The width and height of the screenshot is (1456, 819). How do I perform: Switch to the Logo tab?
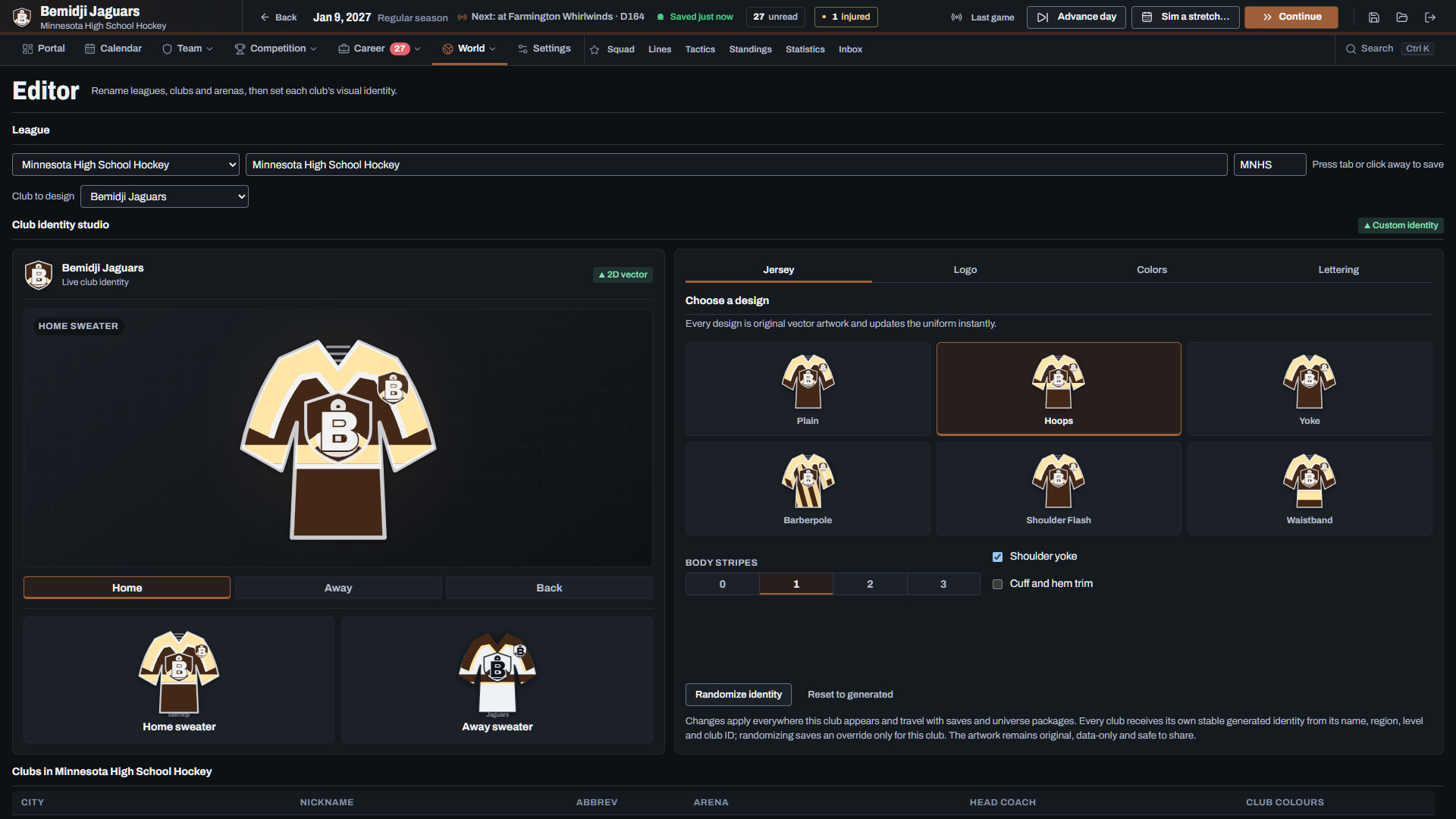point(965,270)
